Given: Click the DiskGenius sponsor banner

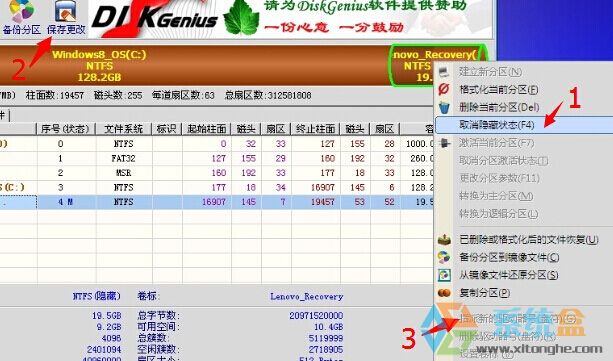Looking at the screenshot, I should click(x=291, y=18).
